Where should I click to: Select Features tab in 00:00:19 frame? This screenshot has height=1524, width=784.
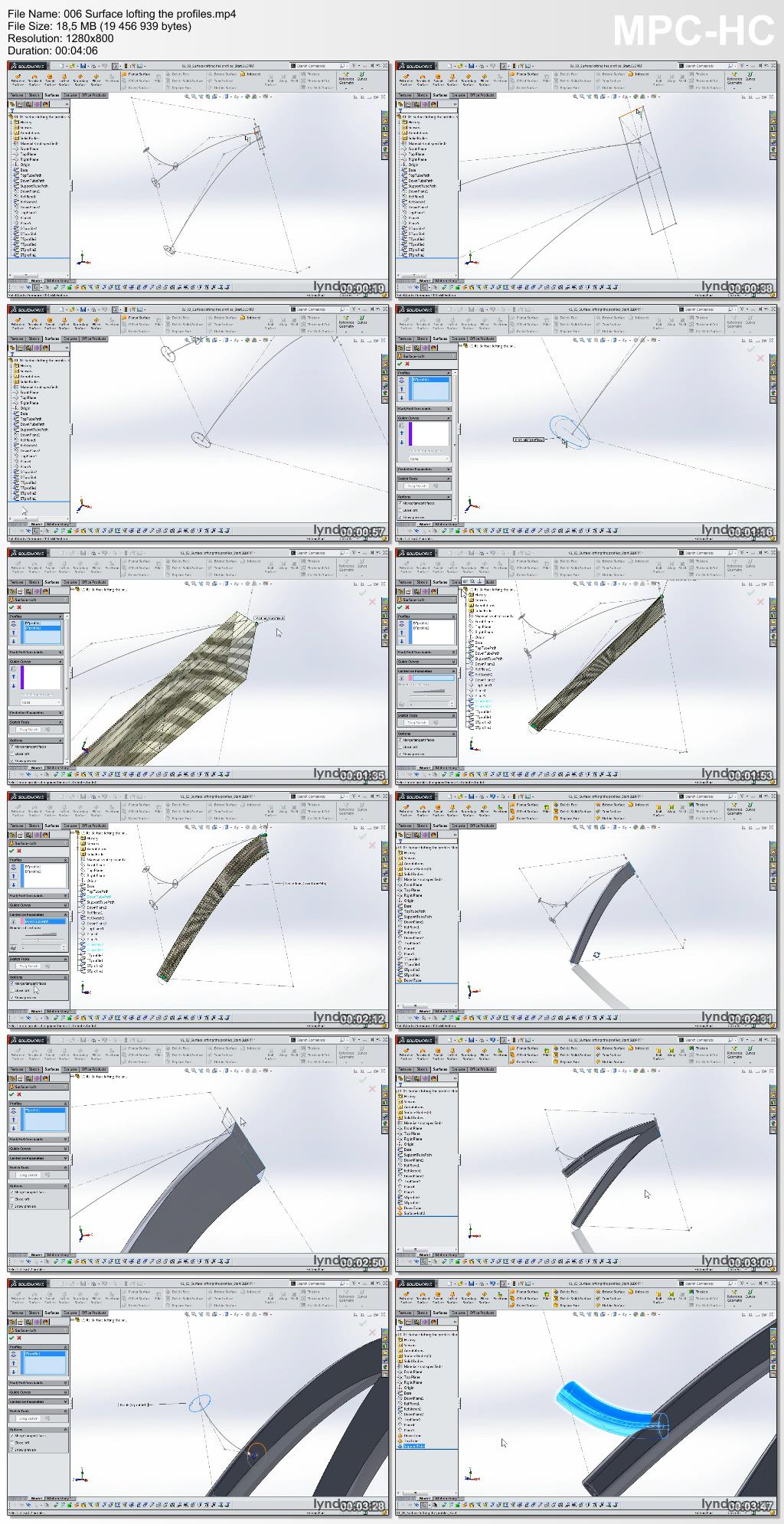tap(16, 95)
